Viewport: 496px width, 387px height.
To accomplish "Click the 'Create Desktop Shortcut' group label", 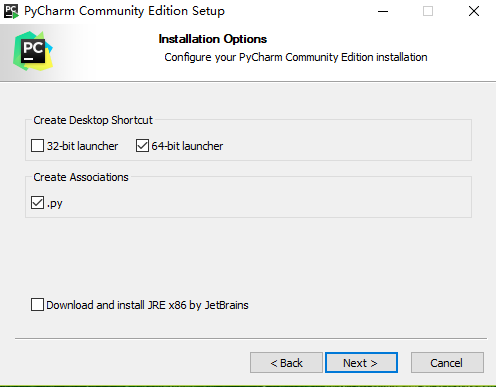I will [x=93, y=120].
